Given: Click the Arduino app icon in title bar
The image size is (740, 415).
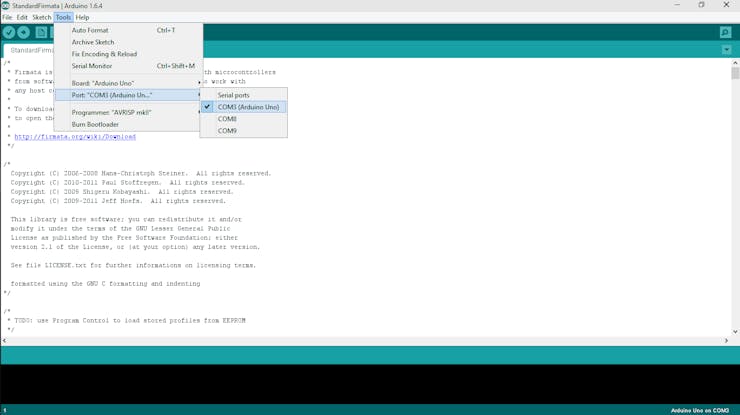Looking at the screenshot, I should click(x=5, y=5).
